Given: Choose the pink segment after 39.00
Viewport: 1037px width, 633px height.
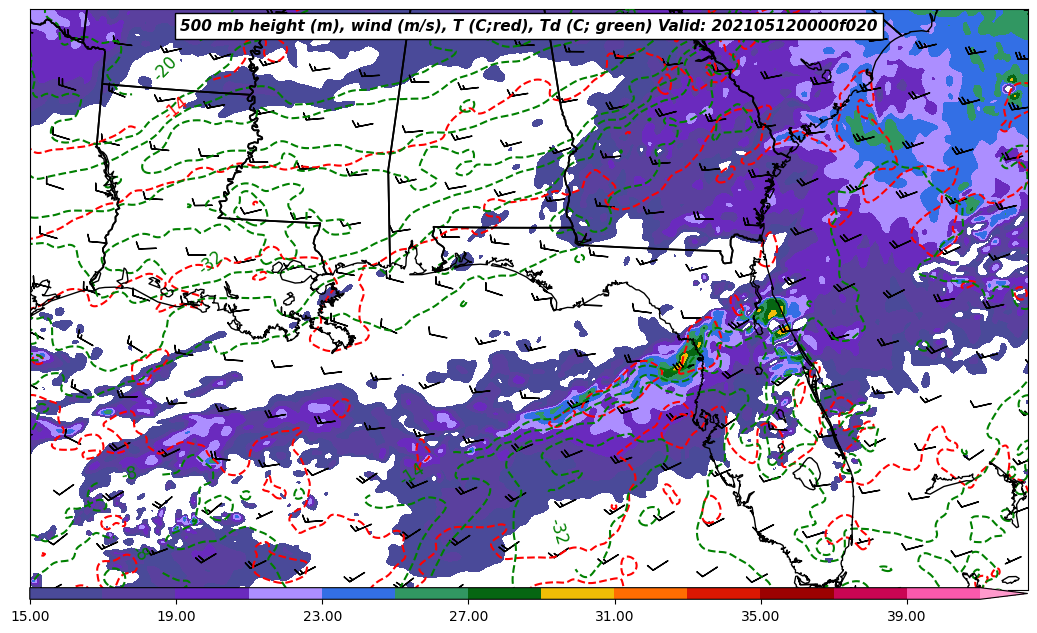Looking at the screenshot, I should tap(943, 593).
